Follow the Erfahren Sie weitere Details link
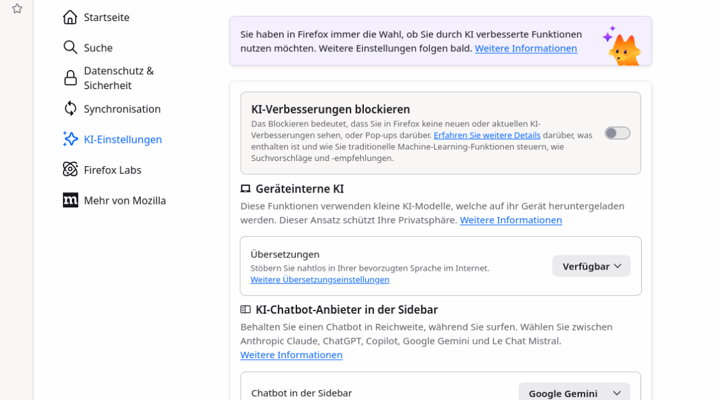 [487, 135]
